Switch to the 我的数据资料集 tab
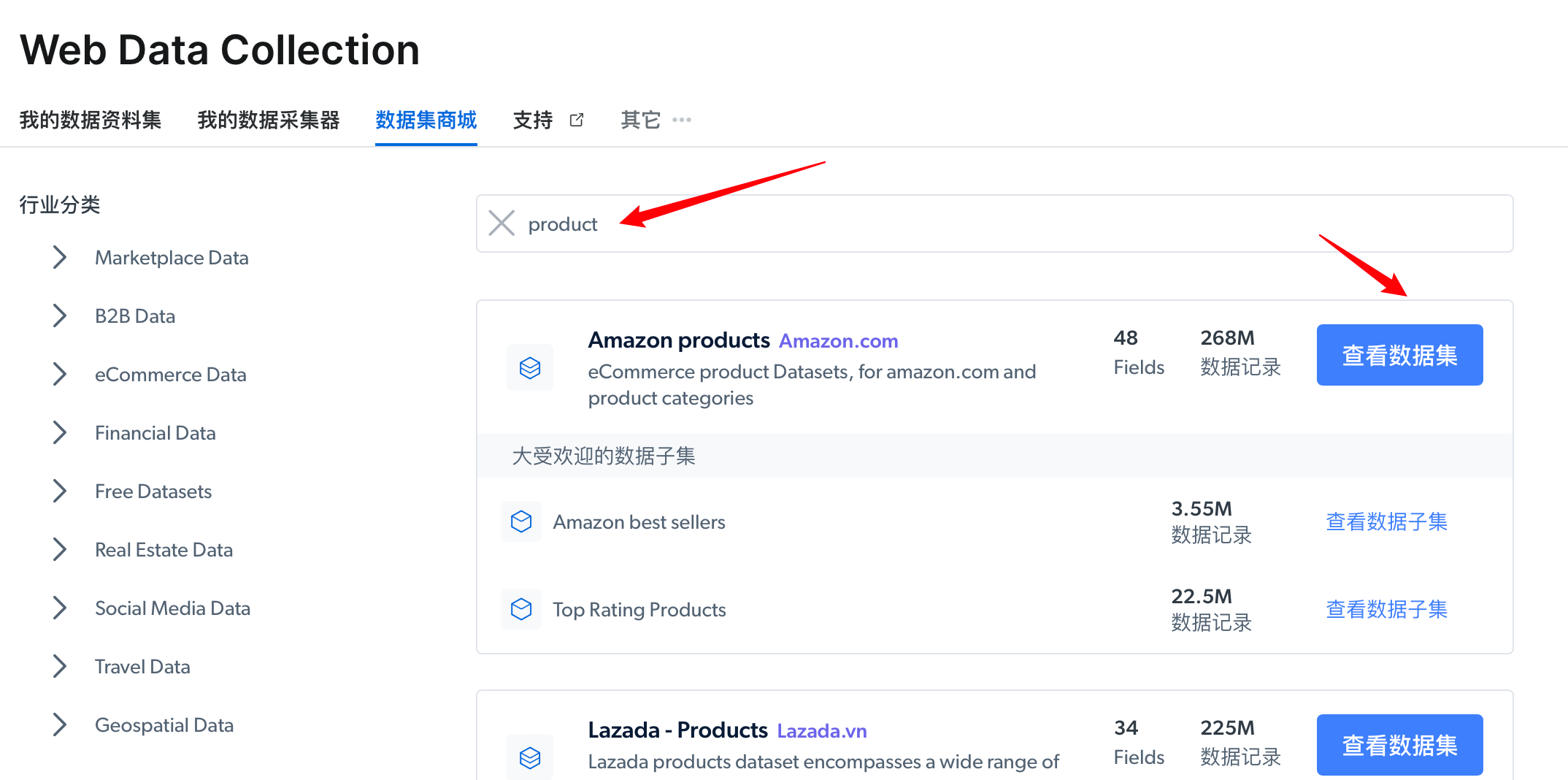This screenshot has width=1568, height=780. coord(91,120)
